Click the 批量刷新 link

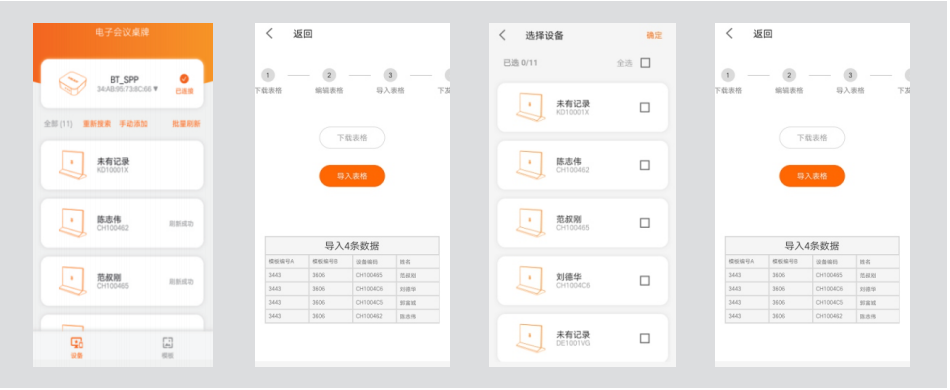pyautogui.click(x=186, y=124)
